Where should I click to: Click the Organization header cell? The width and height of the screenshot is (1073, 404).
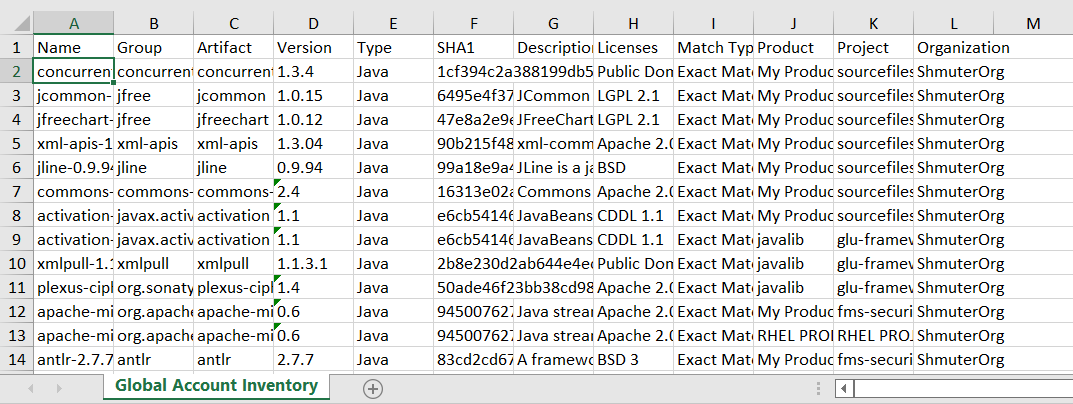963,47
